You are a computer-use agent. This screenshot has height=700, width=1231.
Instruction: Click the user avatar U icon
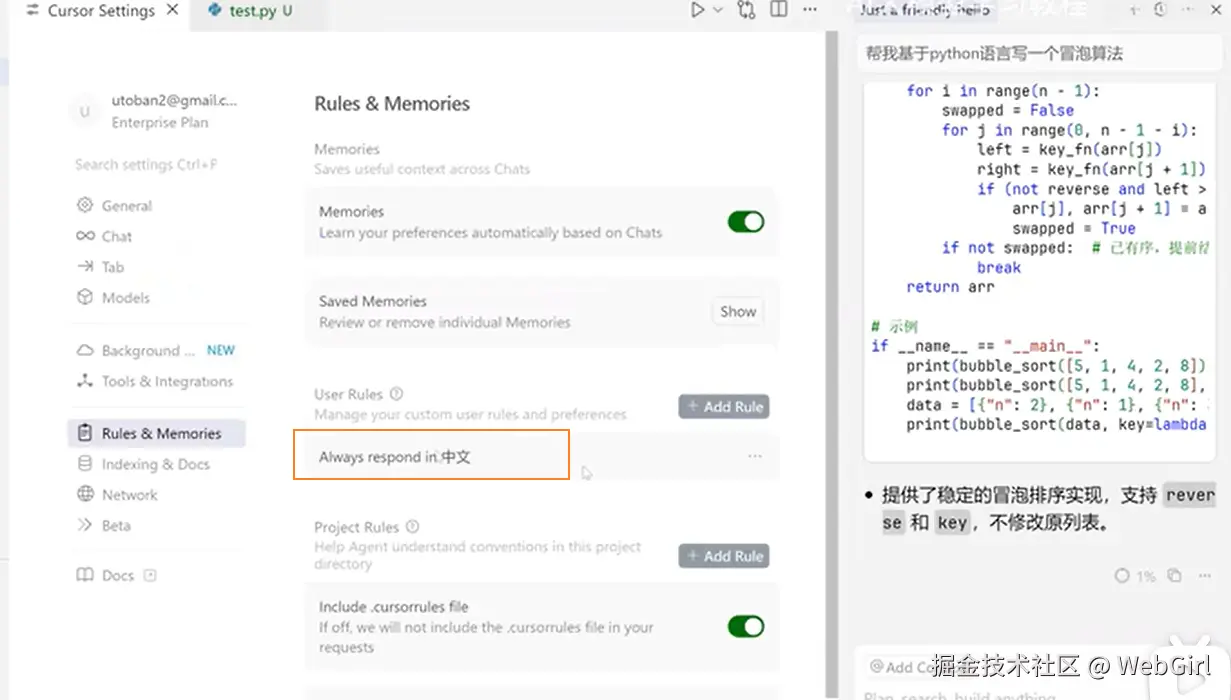click(x=85, y=111)
